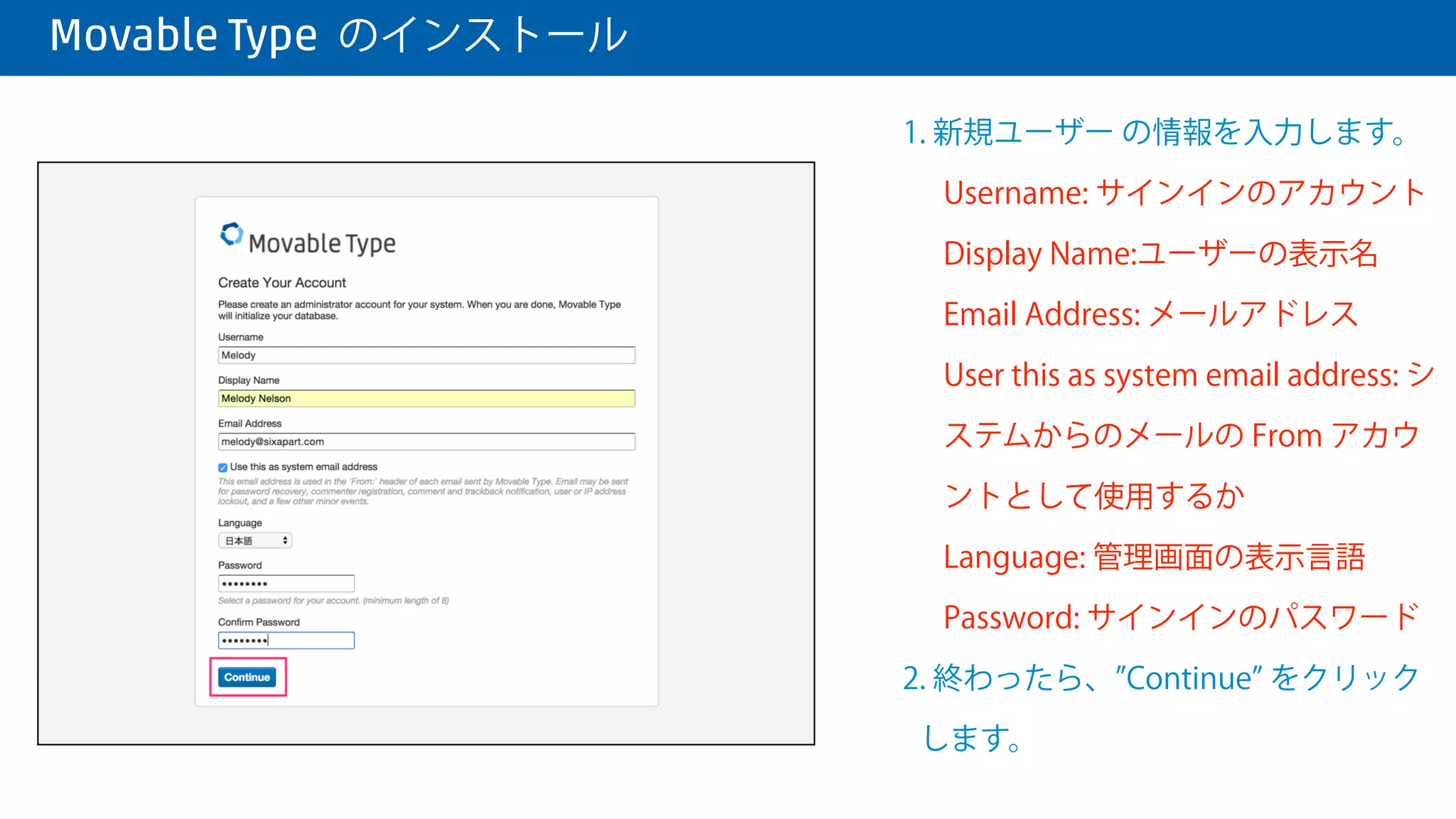Click the Continue button
Image resolution: width=1456 pixels, height=819 pixels.
pos(247,677)
